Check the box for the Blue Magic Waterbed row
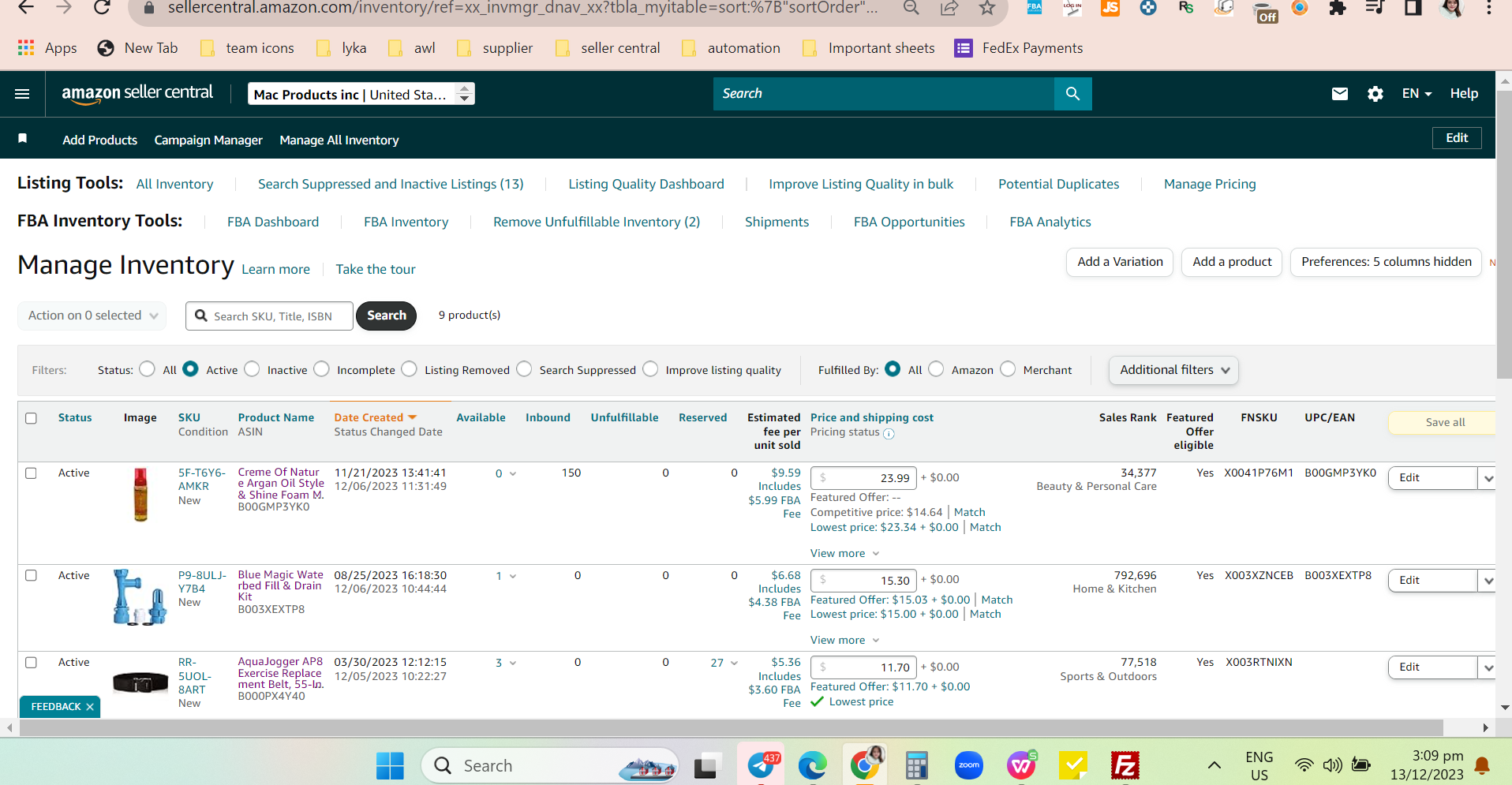This screenshot has width=1512, height=785. [31, 576]
